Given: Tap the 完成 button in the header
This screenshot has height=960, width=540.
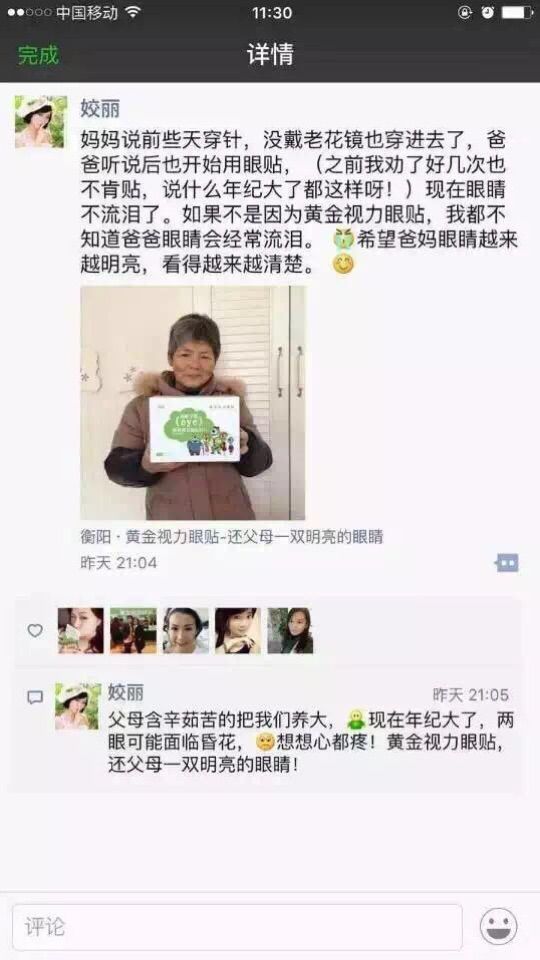Looking at the screenshot, I should point(38,55).
